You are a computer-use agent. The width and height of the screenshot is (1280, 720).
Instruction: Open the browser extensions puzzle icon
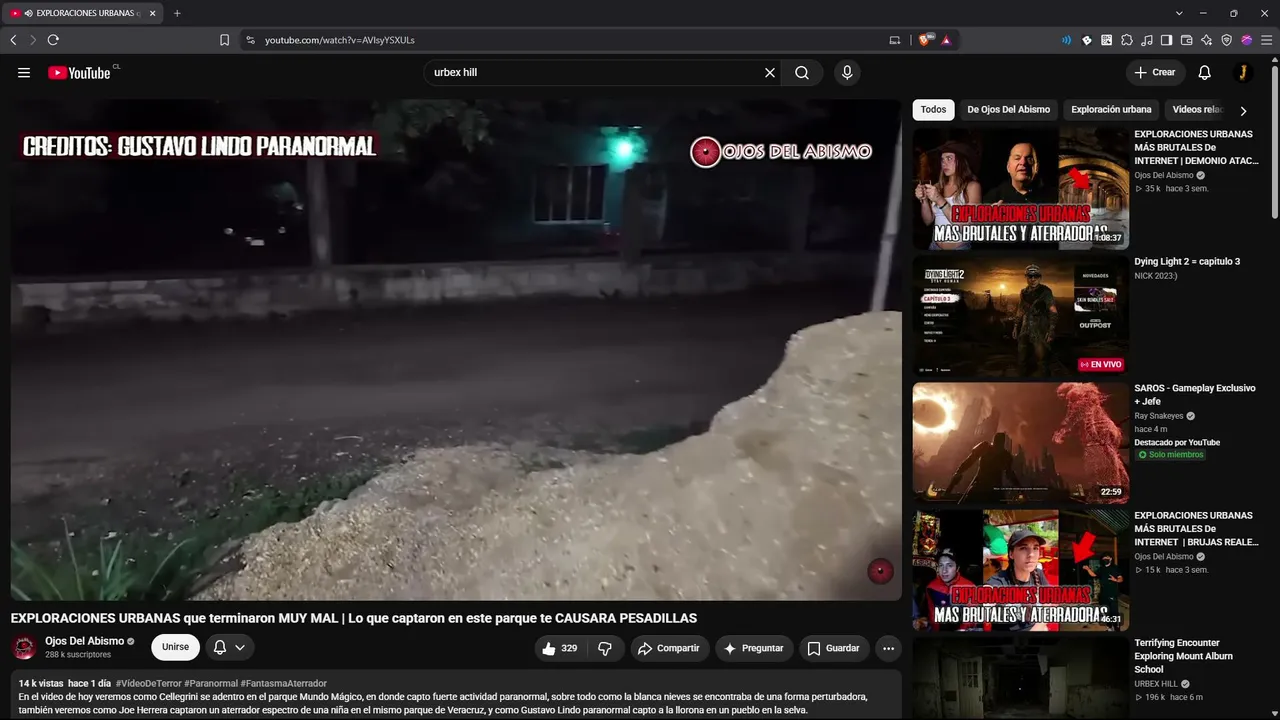pyautogui.click(x=1127, y=40)
